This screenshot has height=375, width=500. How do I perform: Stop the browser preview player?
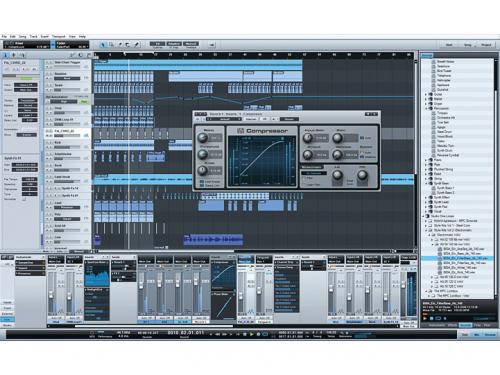click(432, 318)
